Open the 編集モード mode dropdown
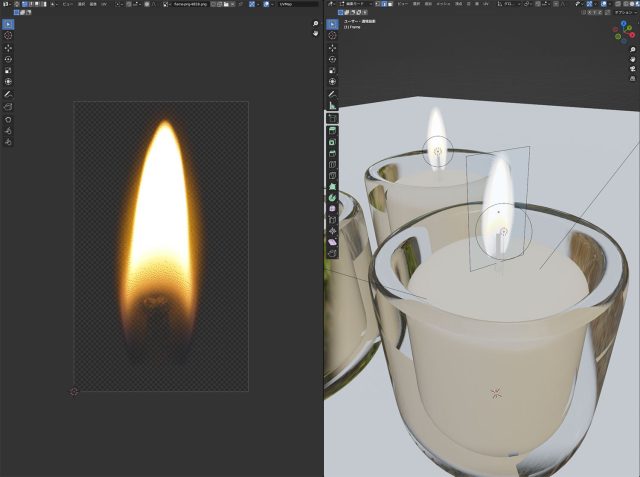 pyautogui.click(x=356, y=4)
